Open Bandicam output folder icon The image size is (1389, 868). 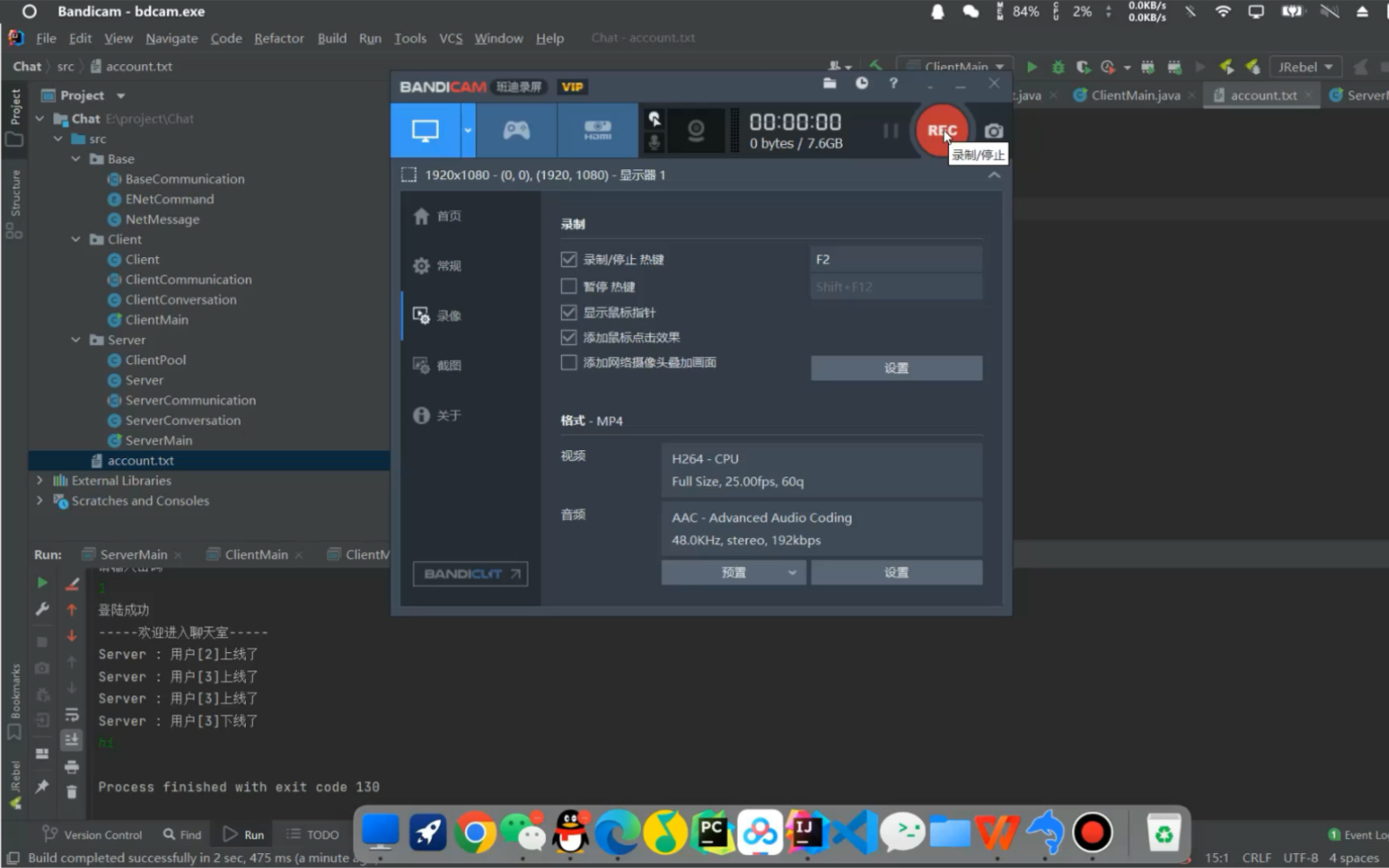pos(830,83)
